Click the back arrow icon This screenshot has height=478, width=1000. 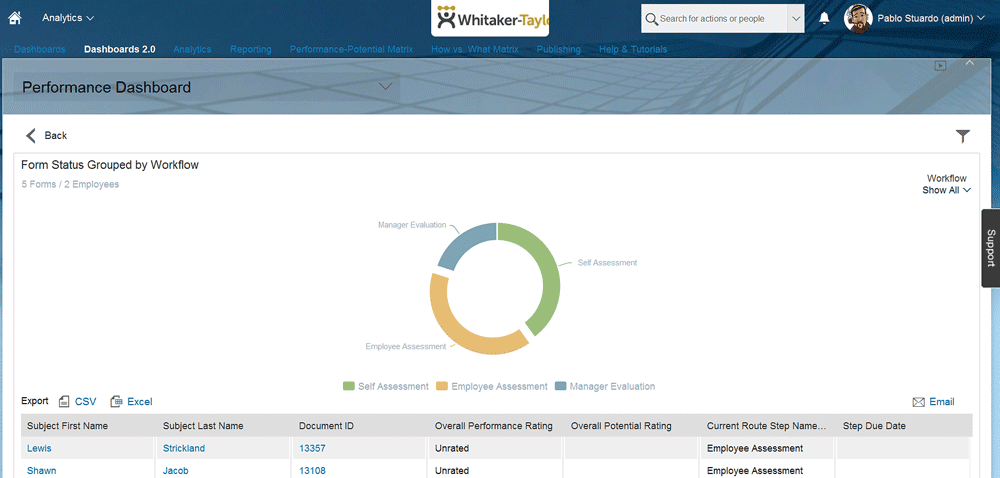coord(31,135)
